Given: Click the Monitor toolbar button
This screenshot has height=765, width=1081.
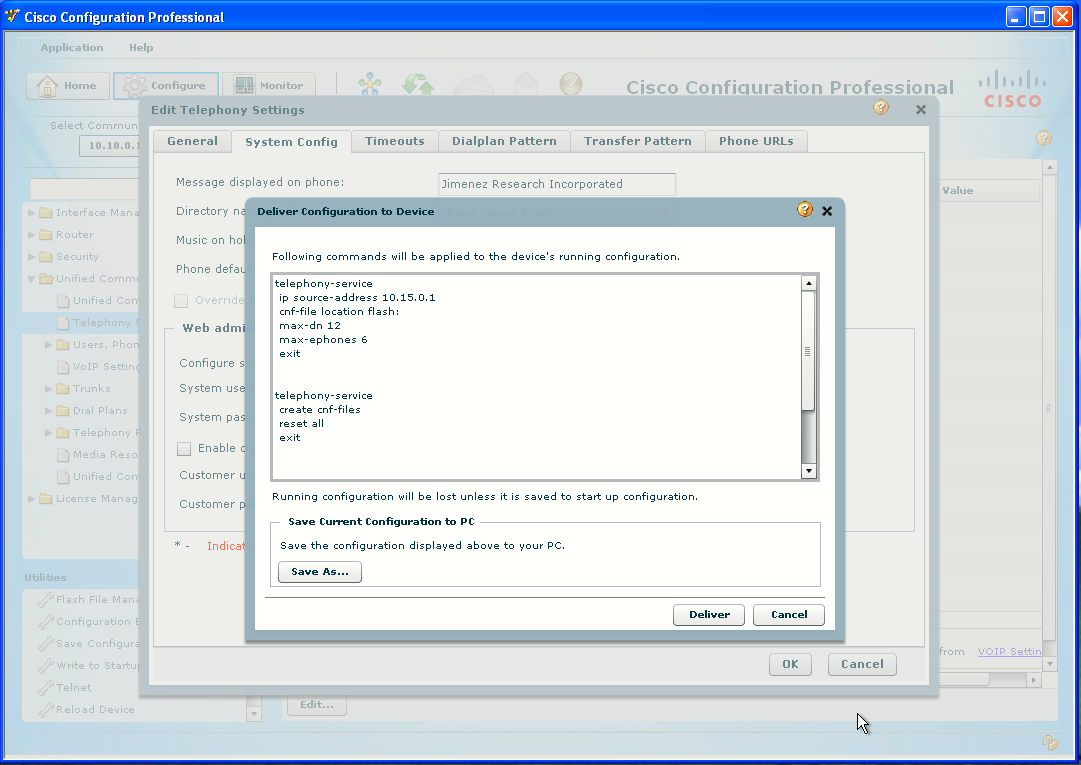Looking at the screenshot, I should [x=270, y=86].
